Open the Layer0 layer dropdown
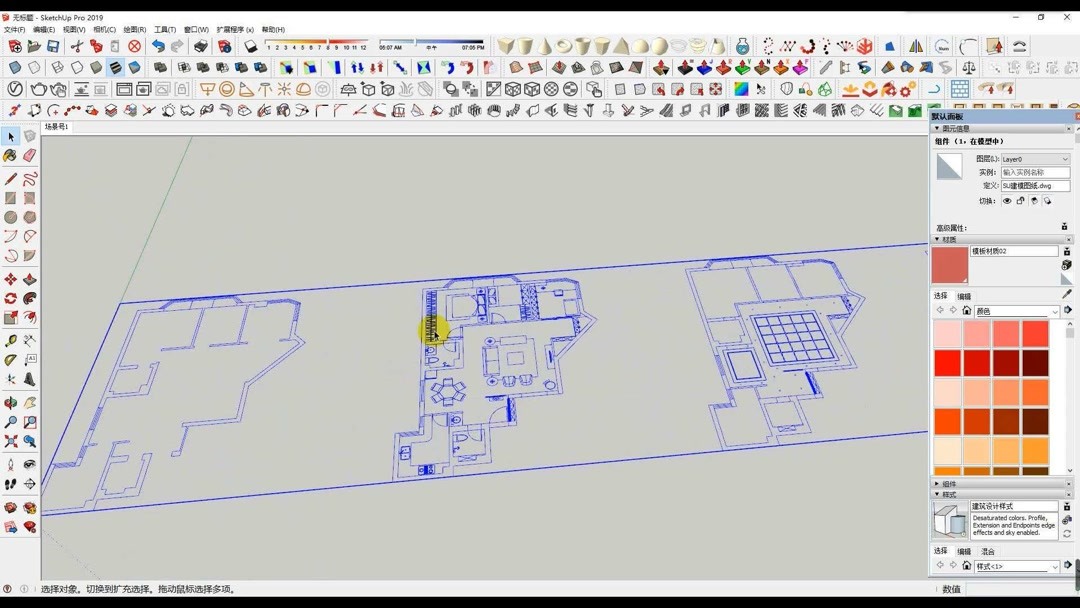The width and height of the screenshot is (1080, 608). coord(1034,159)
